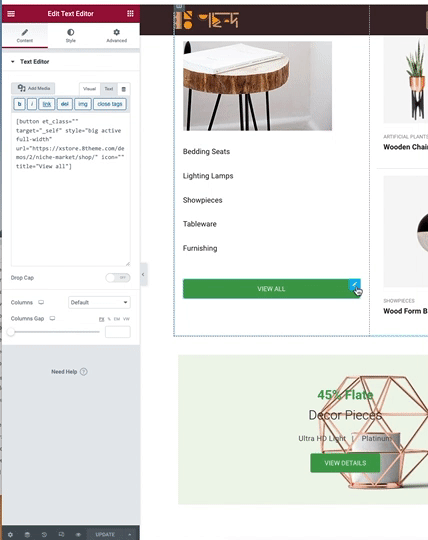The image size is (428, 540).
Task: Click the trash icon beside Text tab
Action: coord(124,89)
